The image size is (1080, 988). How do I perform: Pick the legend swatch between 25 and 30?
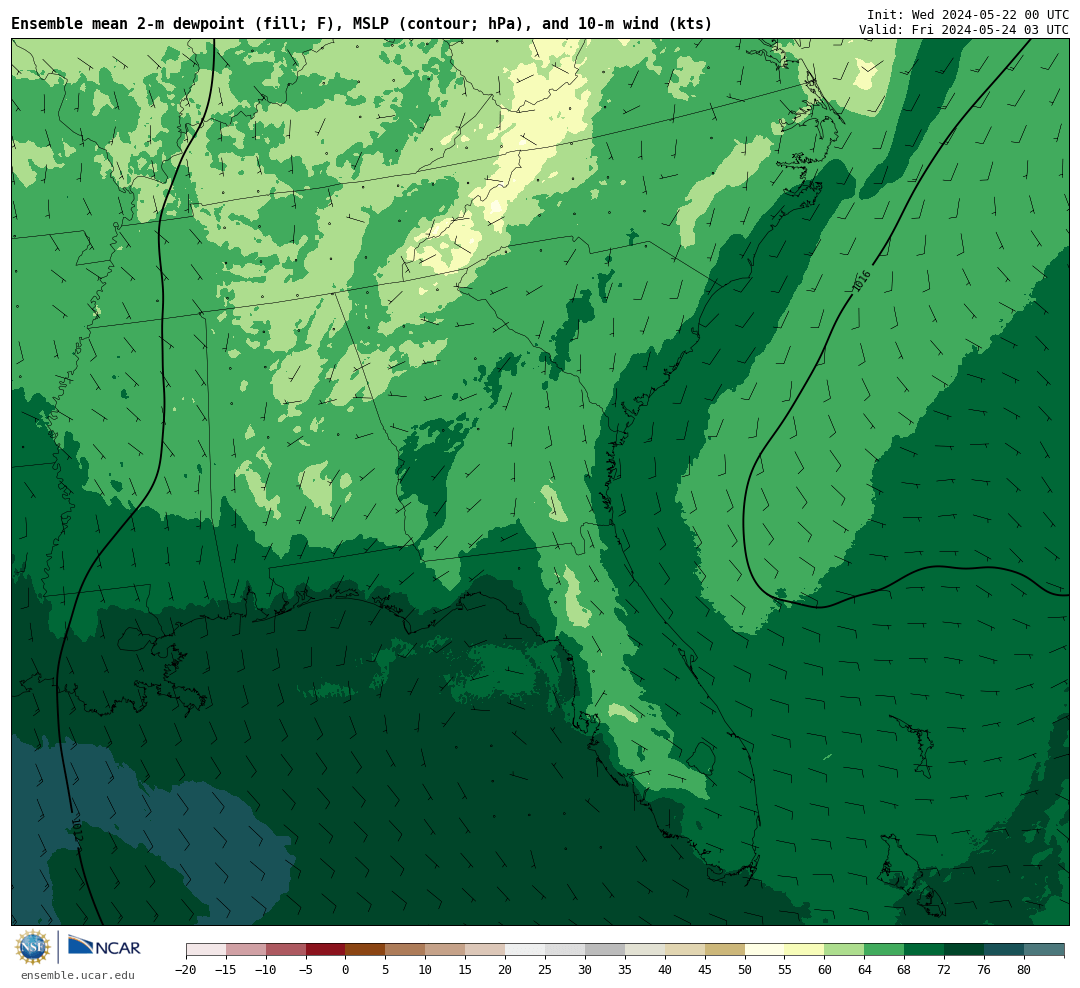[x=565, y=950]
